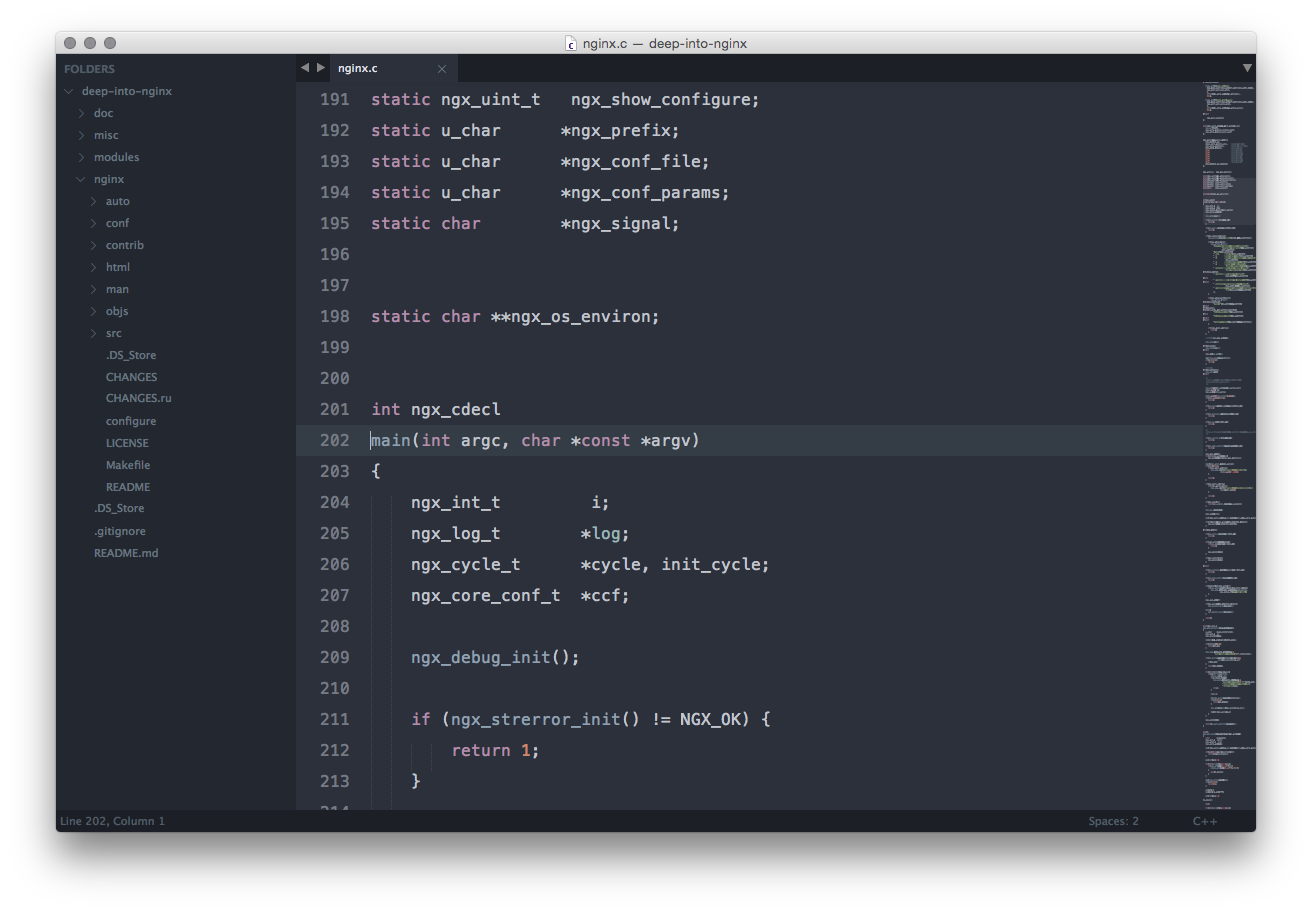Image resolution: width=1312 pixels, height=912 pixels.
Task: Click the FOLDERS sidebar heading
Action: tap(89, 69)
